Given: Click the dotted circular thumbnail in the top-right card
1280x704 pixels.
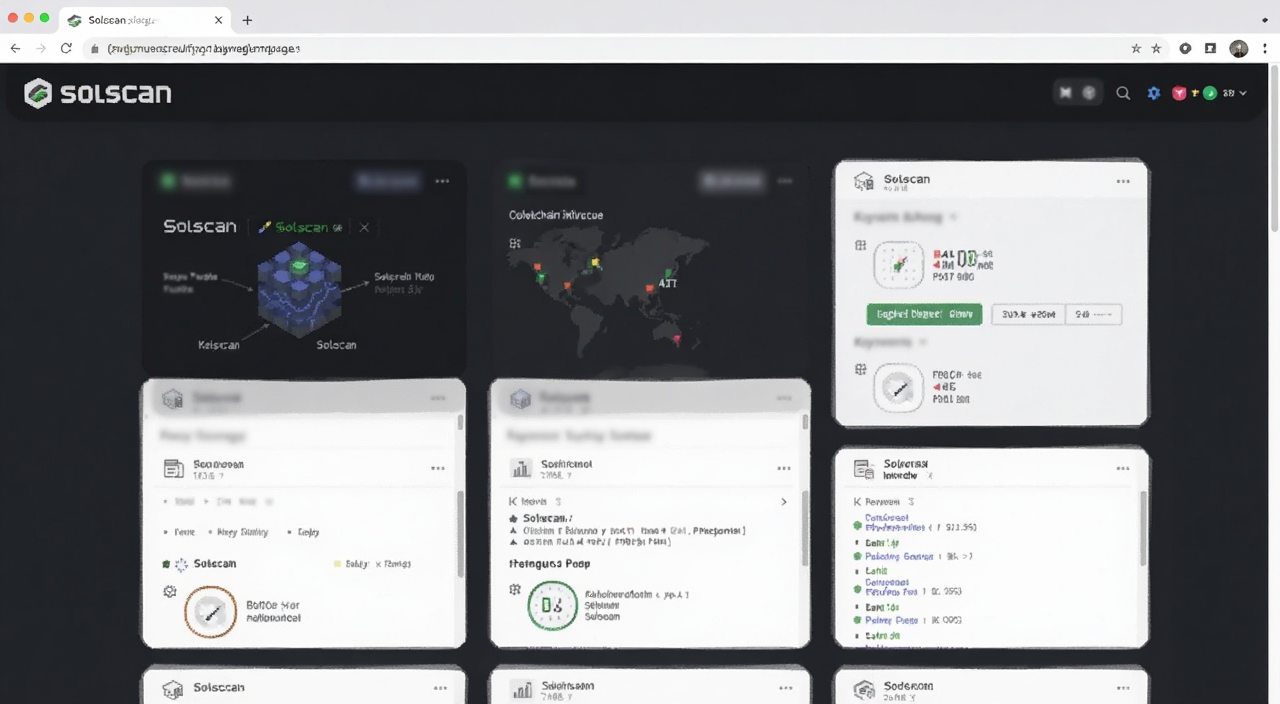Looking at the screenshot, I should pyautogui.click(x=899, y=265).
